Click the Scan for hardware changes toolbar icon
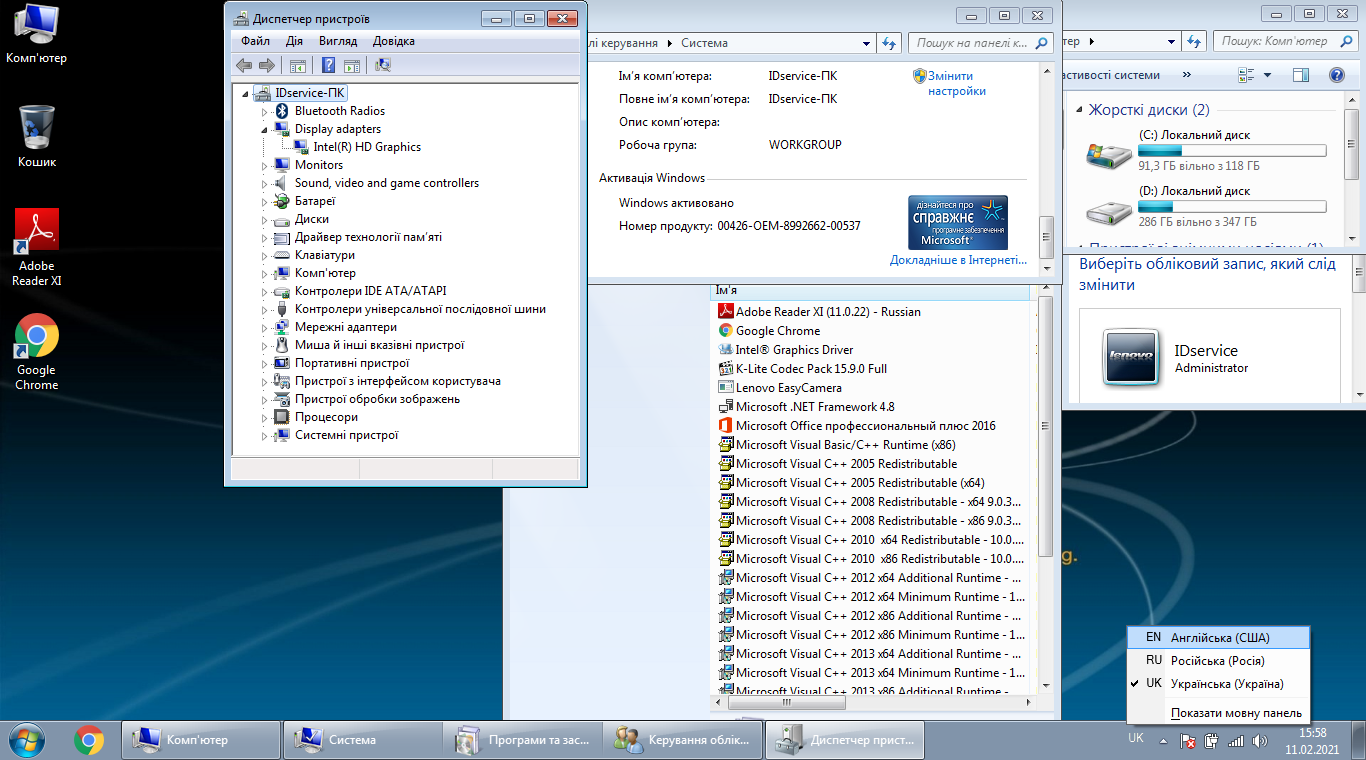 [382, 66]
